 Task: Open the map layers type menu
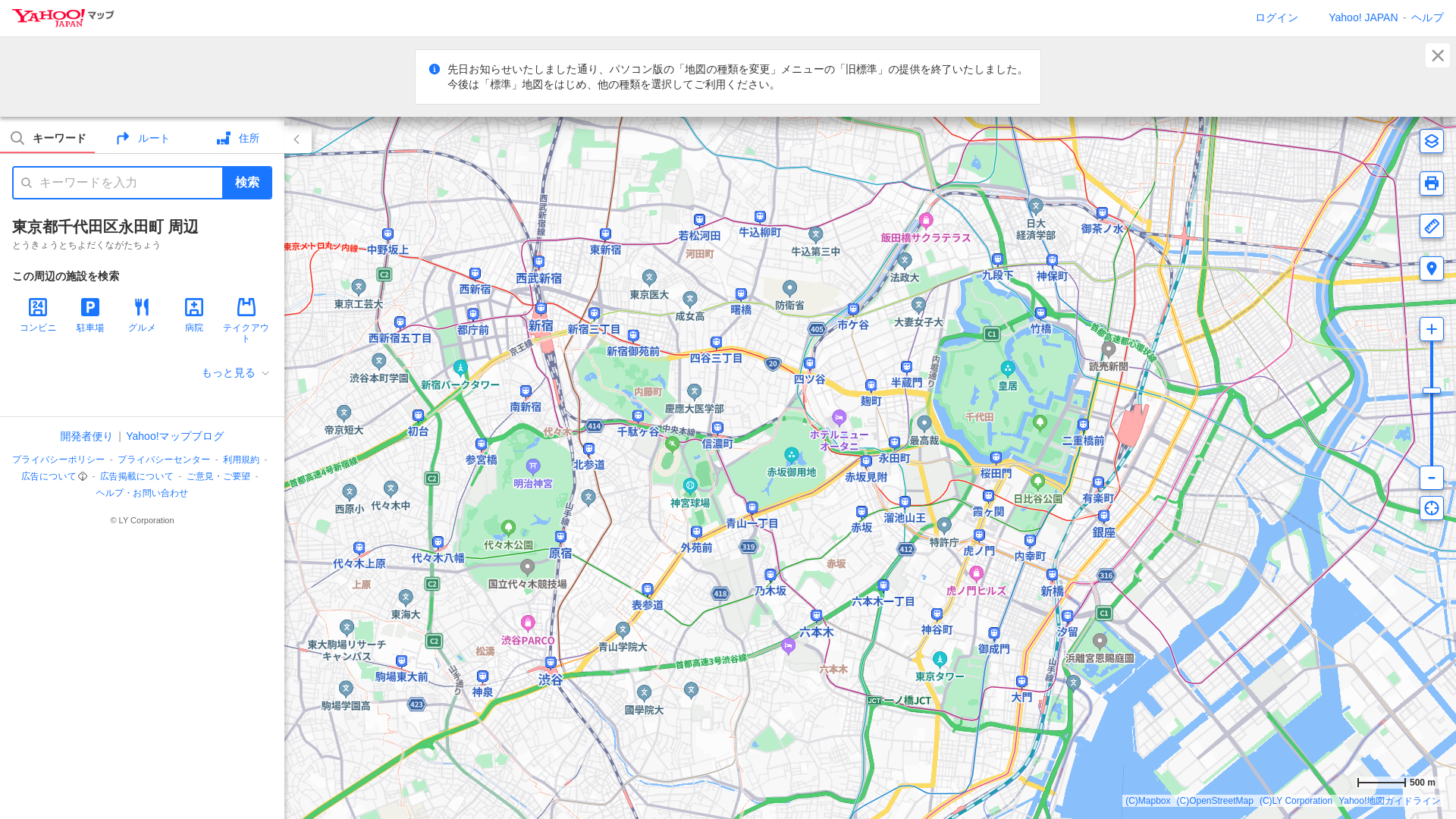pos(1431,141)
